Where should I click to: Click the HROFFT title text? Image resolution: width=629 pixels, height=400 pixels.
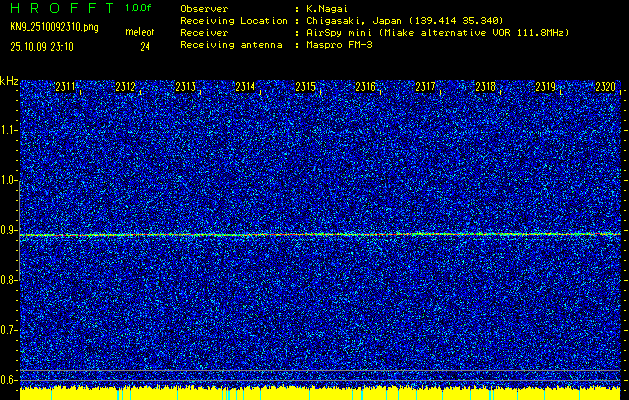coord(60,8)
